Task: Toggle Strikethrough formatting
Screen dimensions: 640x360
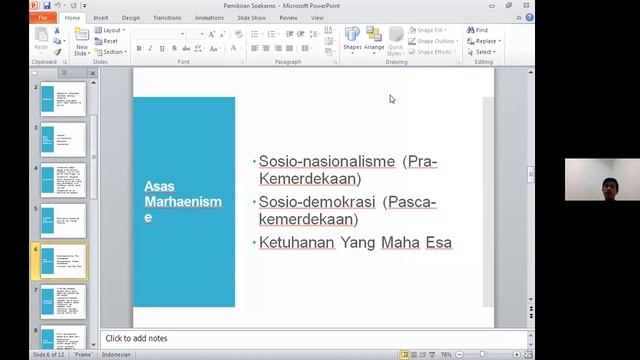Action: tap(186, 49)
